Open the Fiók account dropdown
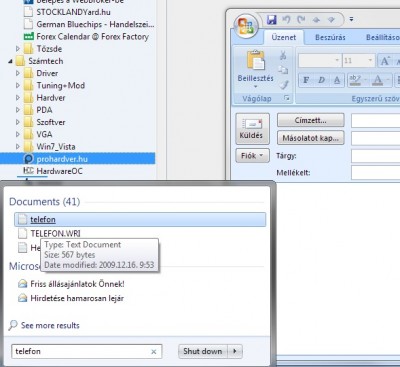Viewport: 400px width, 367px height. click(x=252, y=156)
